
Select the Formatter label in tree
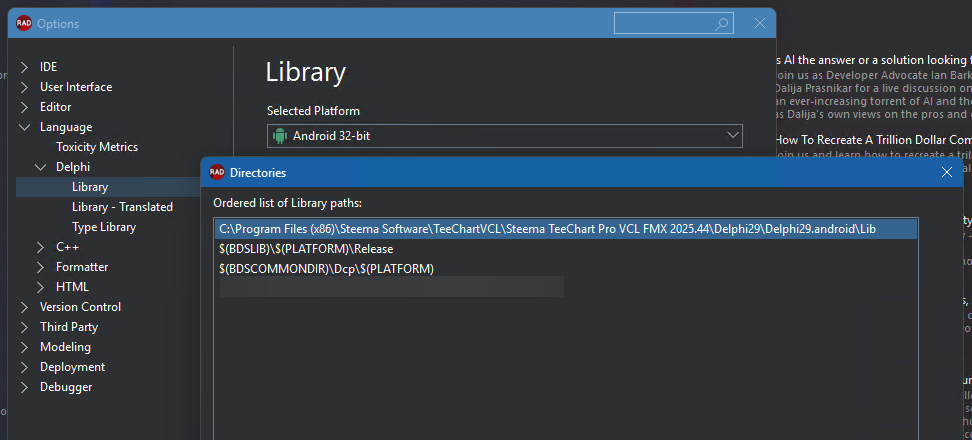[82, 267]
